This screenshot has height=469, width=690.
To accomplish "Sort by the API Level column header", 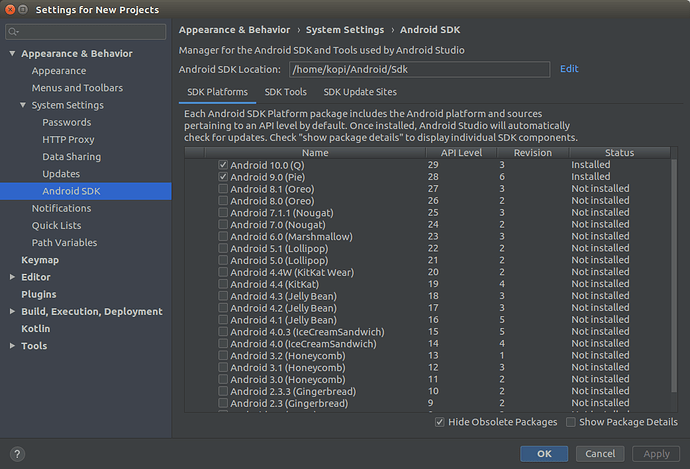I will pyautogui.click(x=461, y=153).
